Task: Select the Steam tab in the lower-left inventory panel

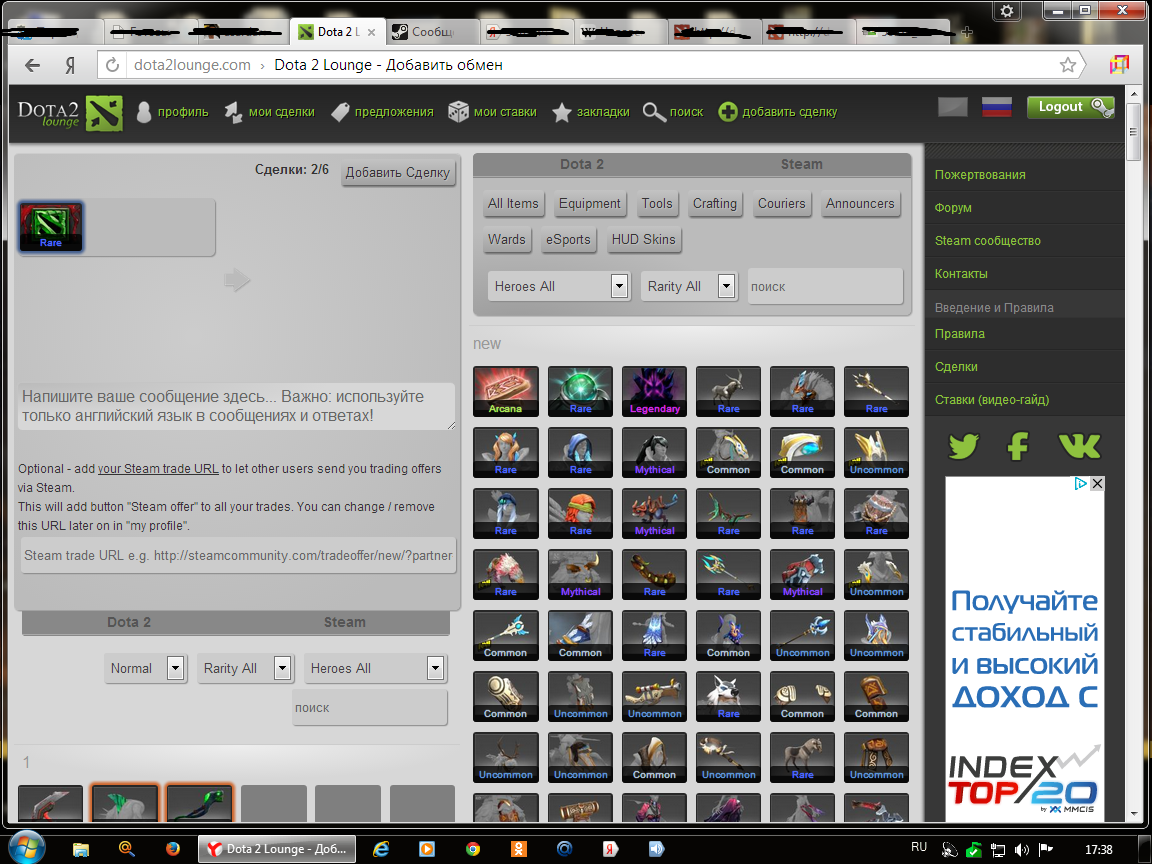Action: [345, 622]
